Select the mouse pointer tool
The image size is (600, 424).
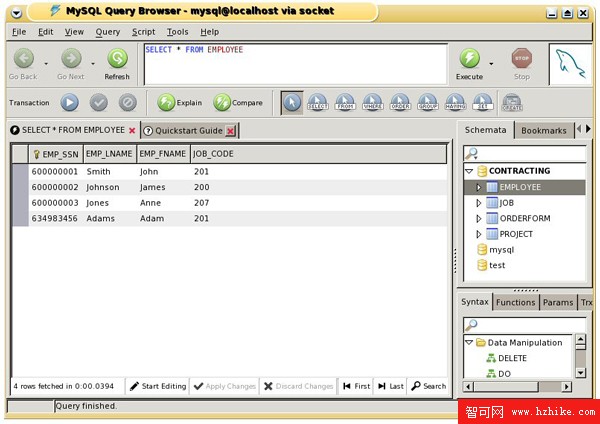[292, 103]
